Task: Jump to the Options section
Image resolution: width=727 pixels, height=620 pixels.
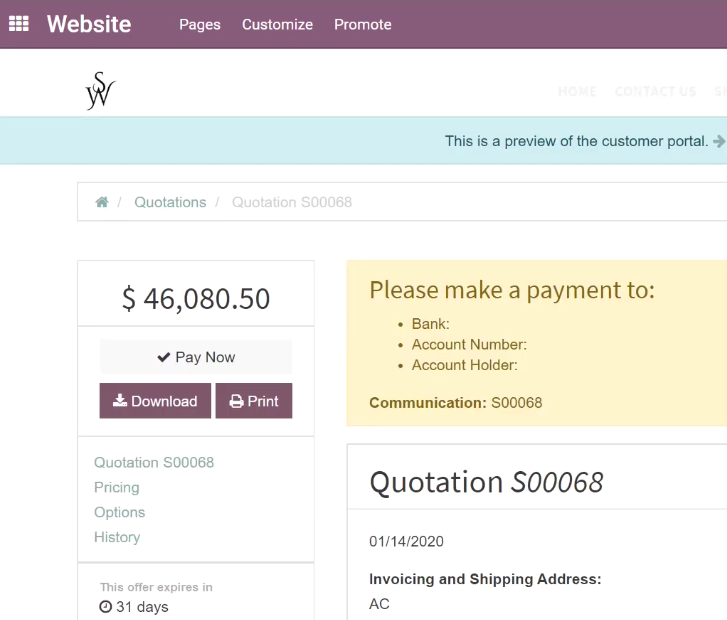Action: [120, 512]
